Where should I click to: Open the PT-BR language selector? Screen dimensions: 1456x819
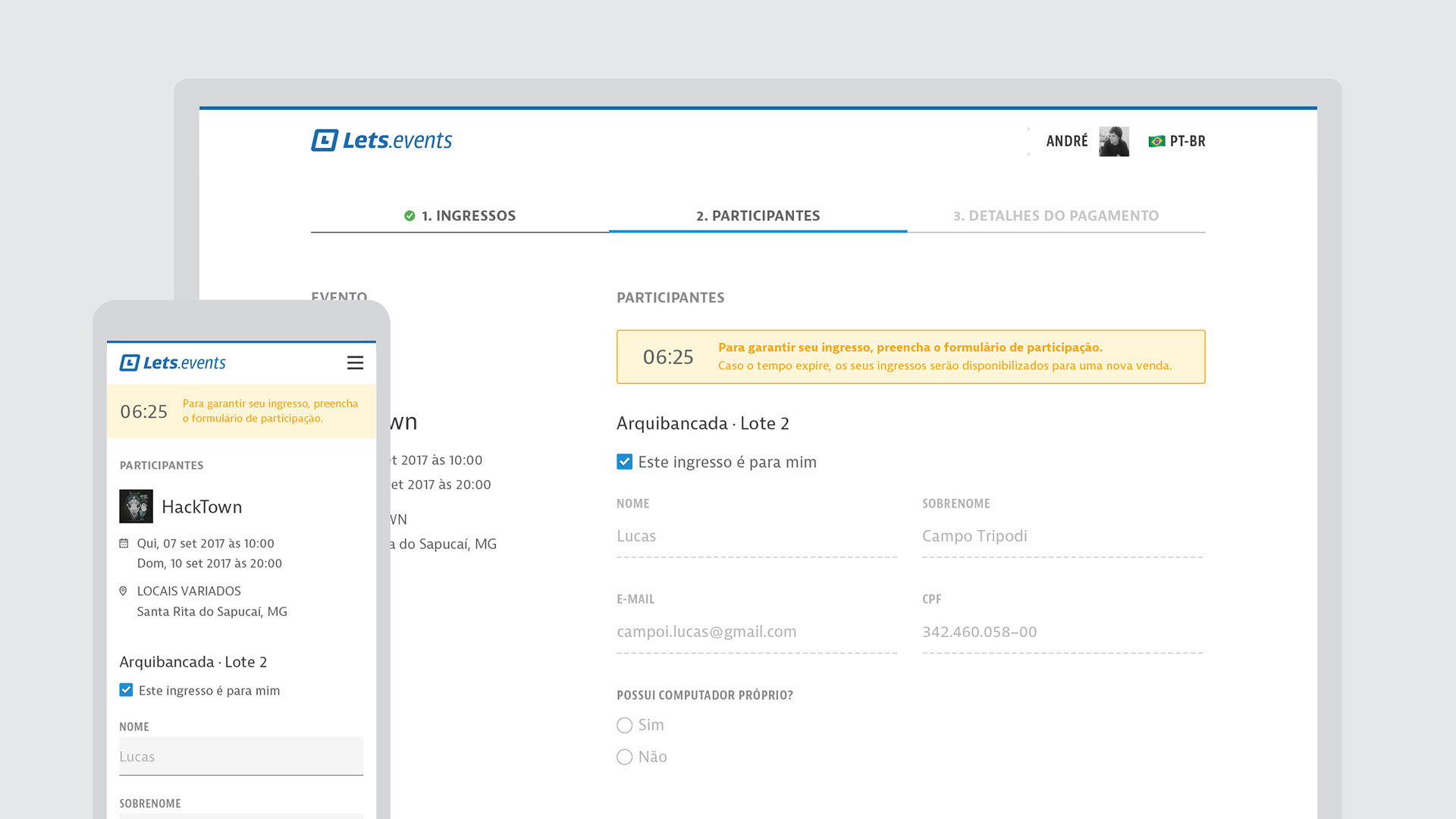coord(1187,141)
